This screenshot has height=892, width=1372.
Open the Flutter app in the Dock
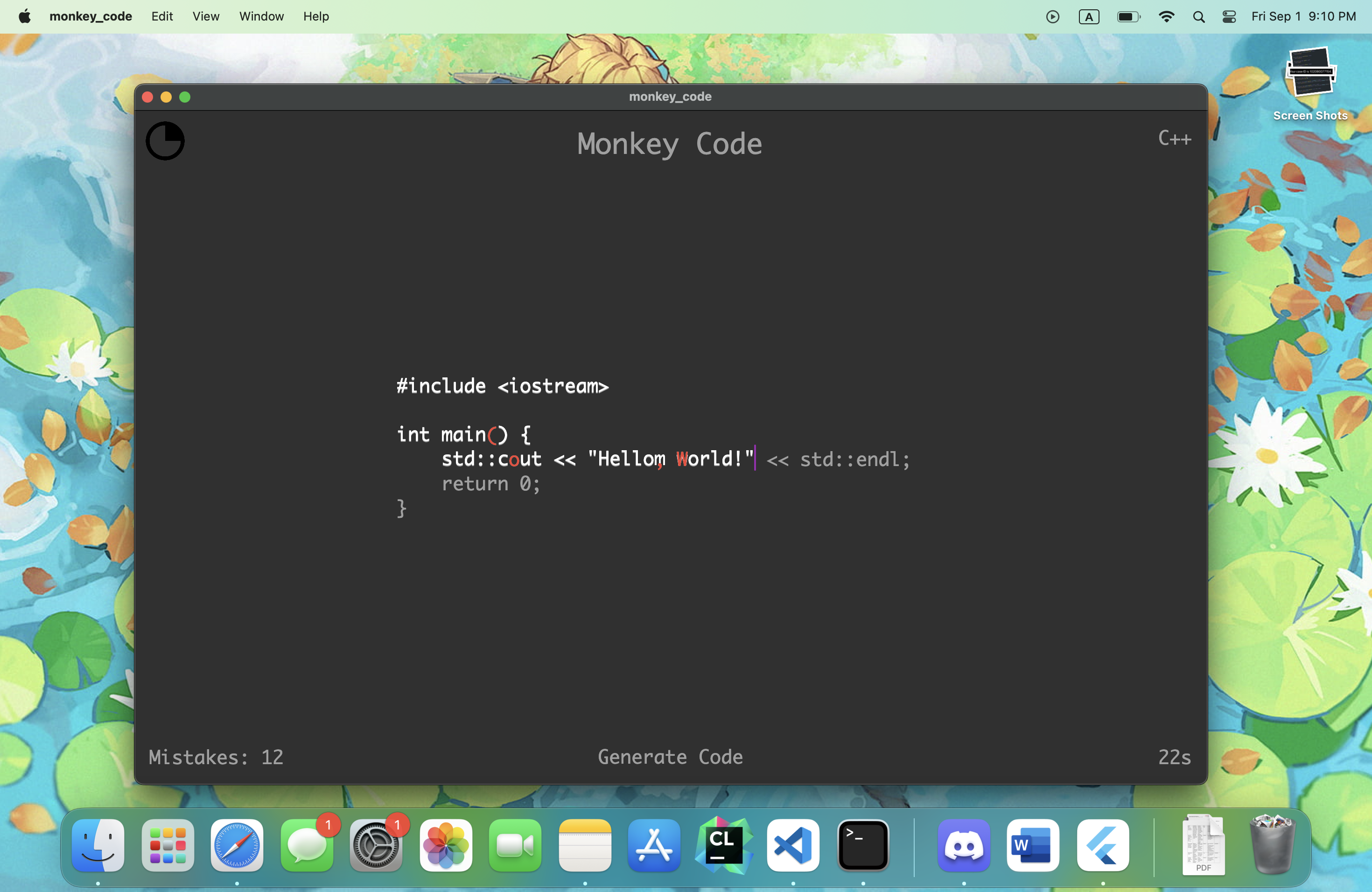pos(1103,845)
